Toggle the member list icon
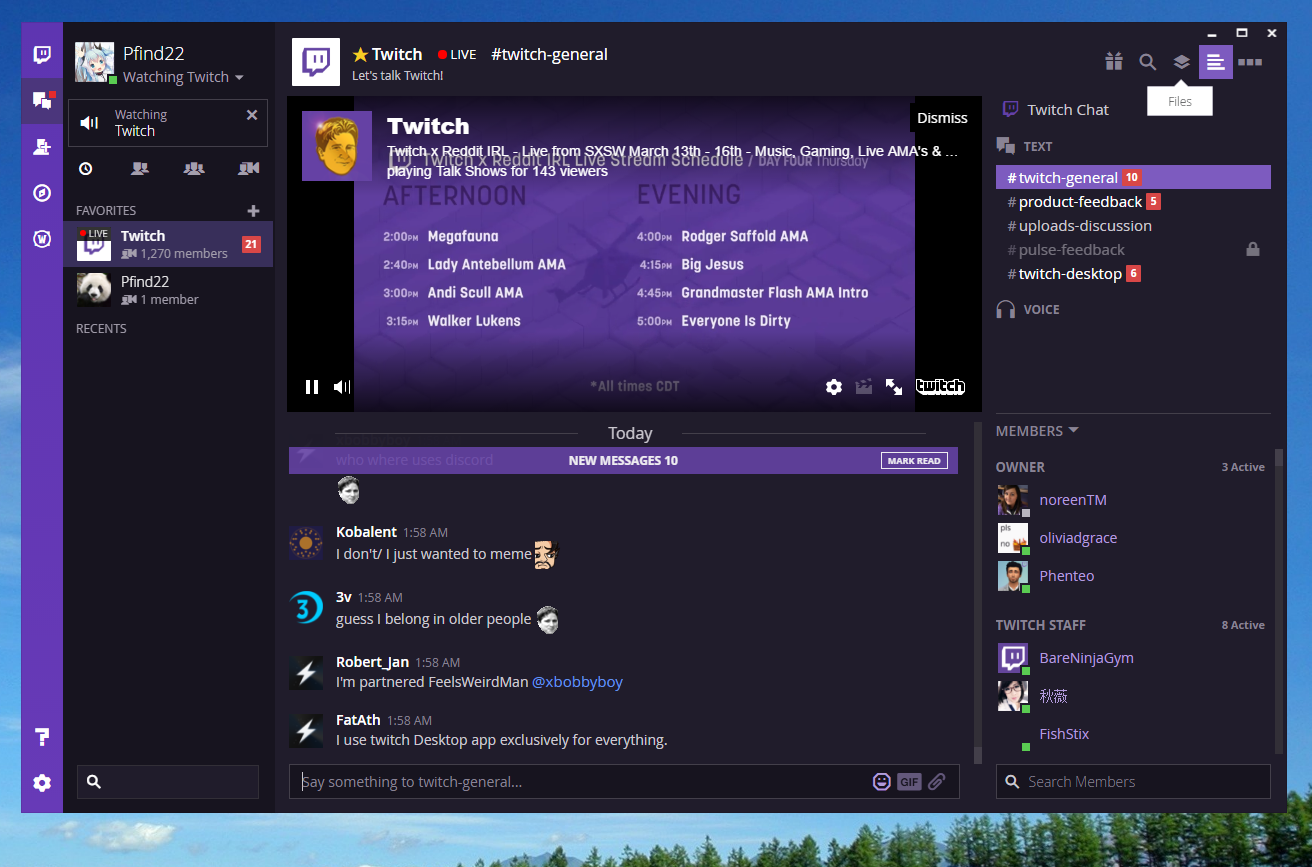1312x867 pixels. pos(1216,61)
